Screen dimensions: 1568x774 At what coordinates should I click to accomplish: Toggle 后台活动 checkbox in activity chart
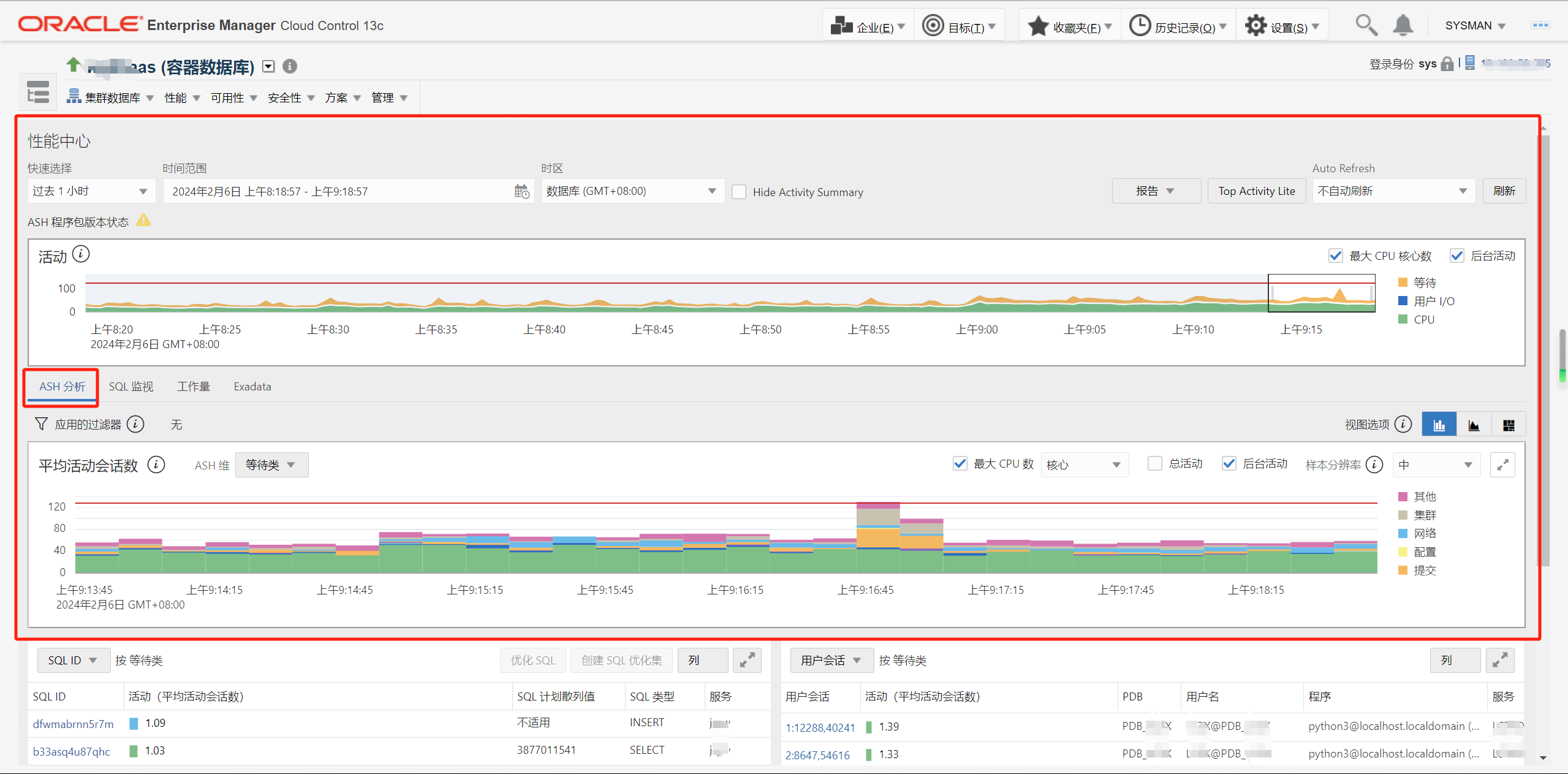pos(1456,256)
